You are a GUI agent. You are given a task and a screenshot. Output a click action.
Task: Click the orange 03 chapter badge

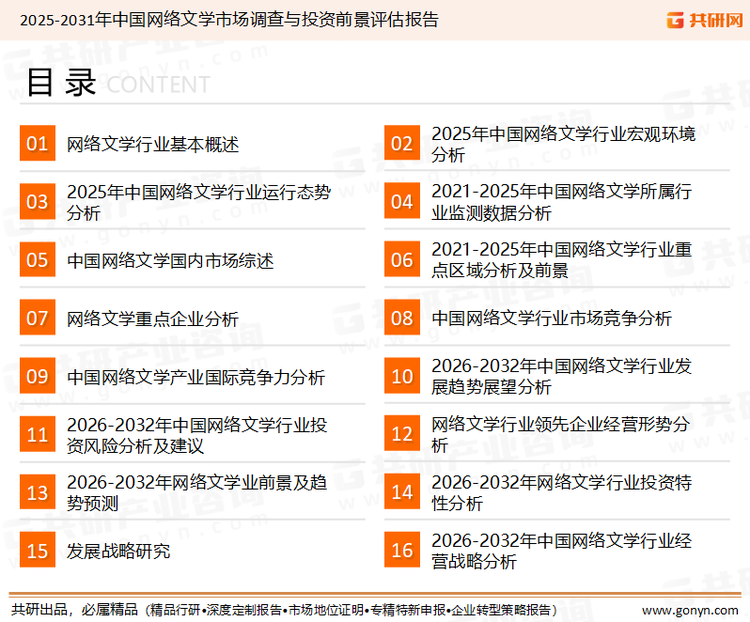coord(37,201)
